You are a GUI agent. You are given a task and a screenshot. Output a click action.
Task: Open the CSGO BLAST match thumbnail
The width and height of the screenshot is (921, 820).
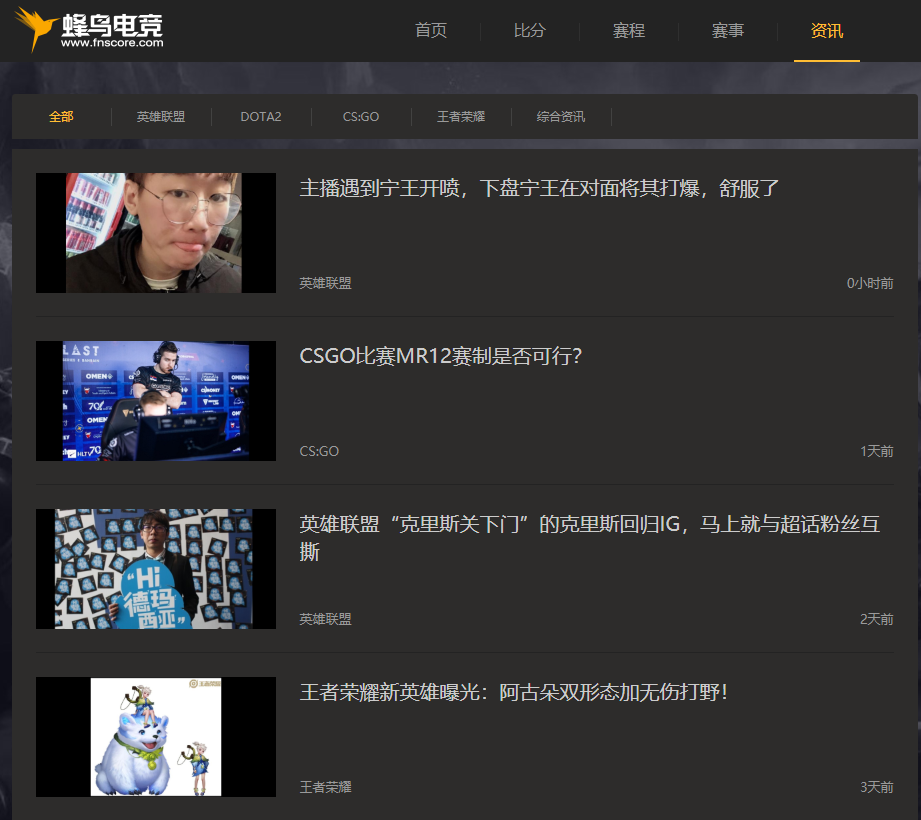click(x=156, y=401)
